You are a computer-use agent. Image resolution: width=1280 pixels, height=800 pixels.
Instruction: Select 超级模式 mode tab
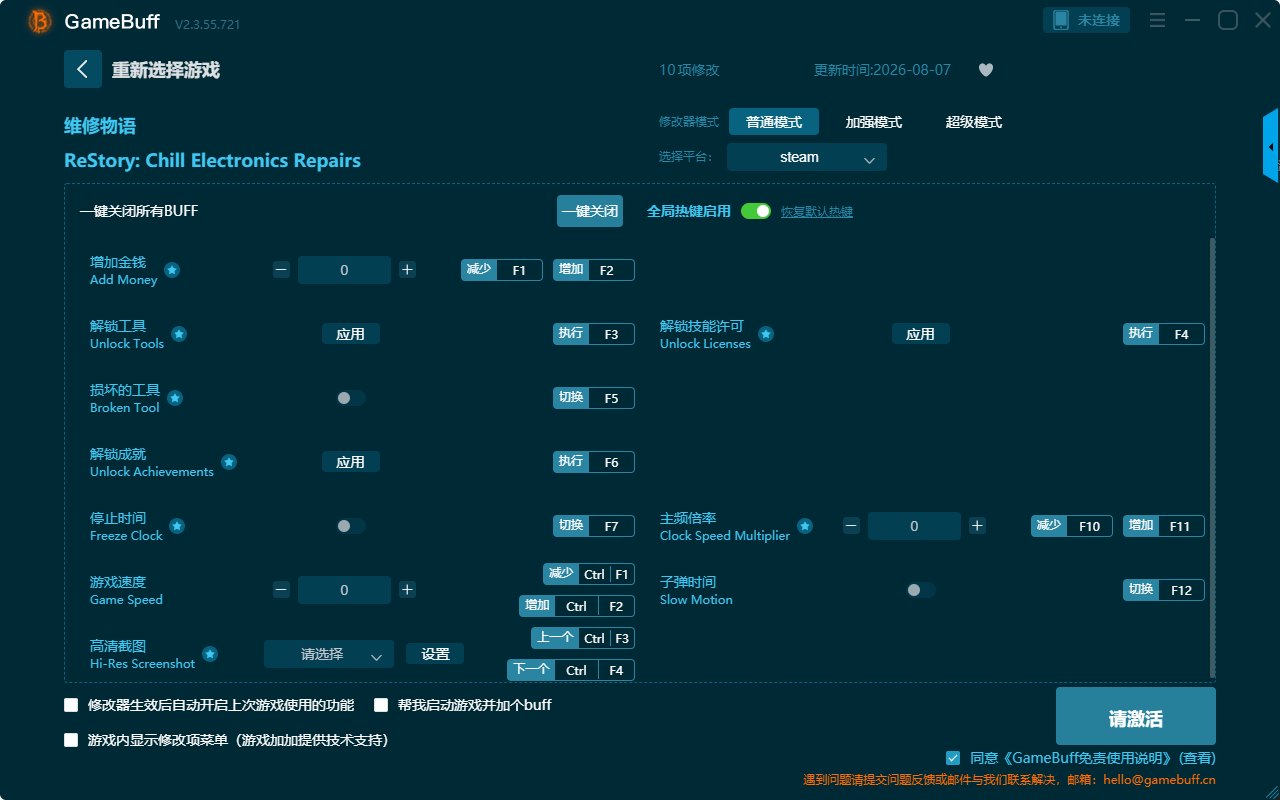click(x=974, y=122)
